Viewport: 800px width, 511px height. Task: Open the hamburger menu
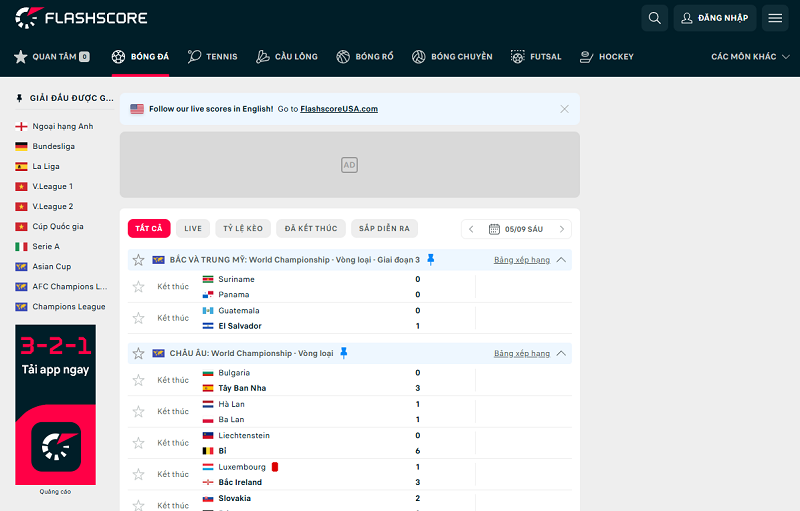click(x=775, y=18)
